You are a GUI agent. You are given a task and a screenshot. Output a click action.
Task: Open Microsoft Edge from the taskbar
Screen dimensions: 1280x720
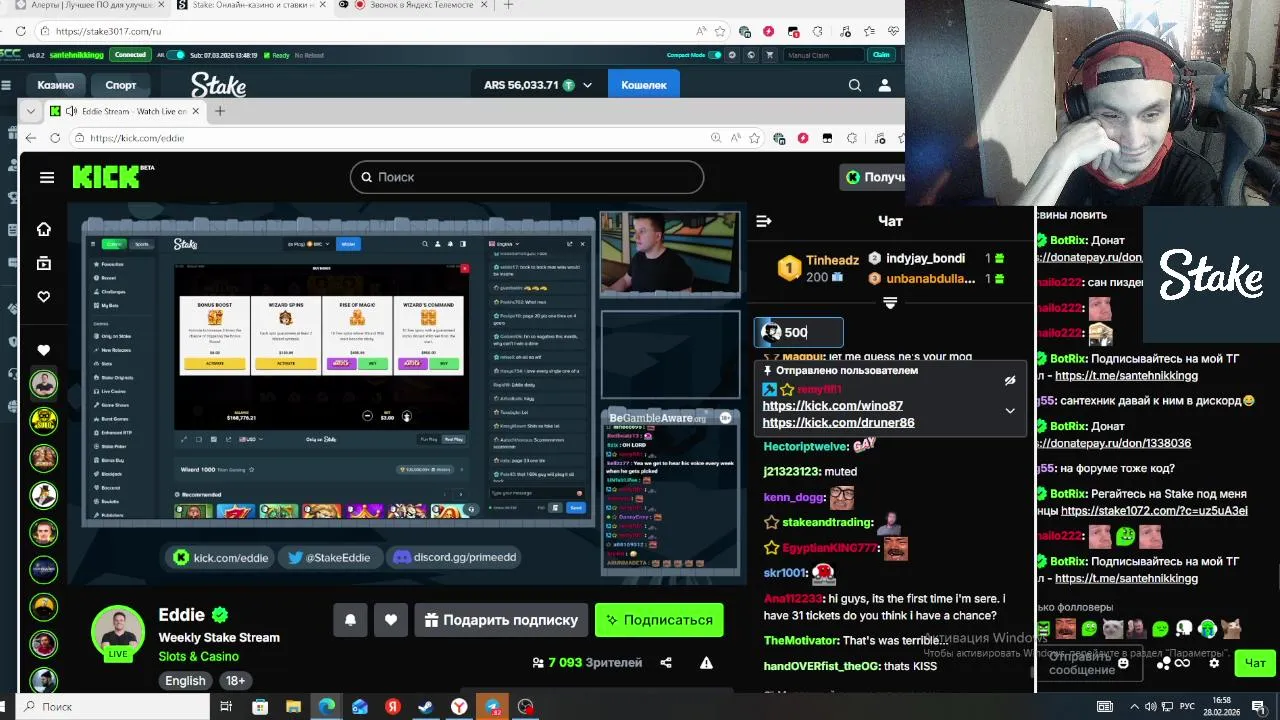(x=327, y=707)
